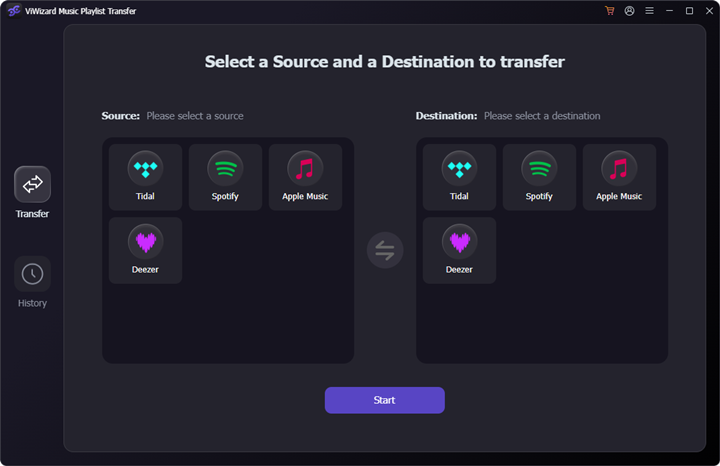
Task: Maximize the ViWizard window
Action: (x=689, y=11)
